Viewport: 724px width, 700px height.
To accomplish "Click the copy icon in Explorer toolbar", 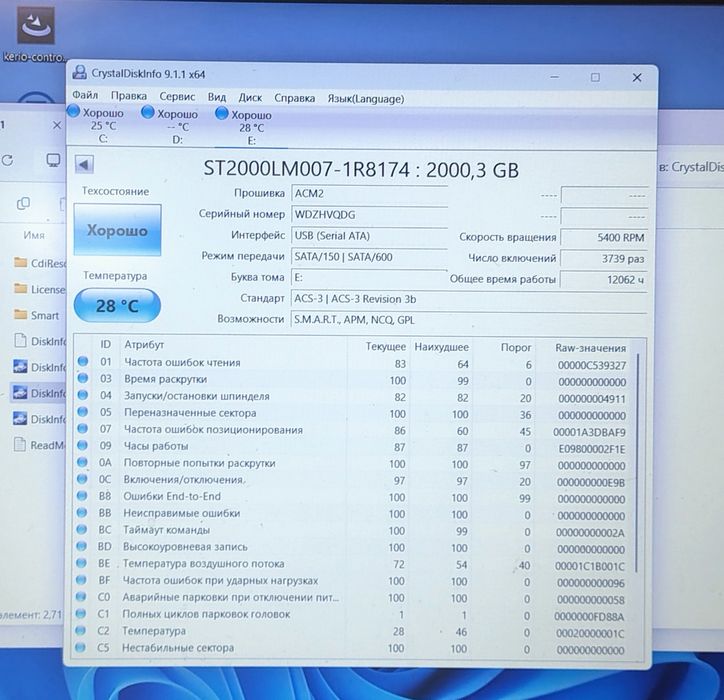I will tap(23, 203).
